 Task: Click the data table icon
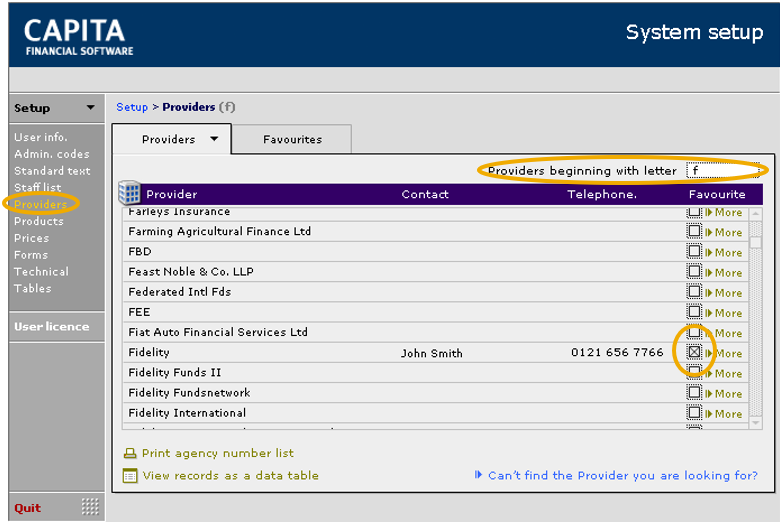[130, 476]
